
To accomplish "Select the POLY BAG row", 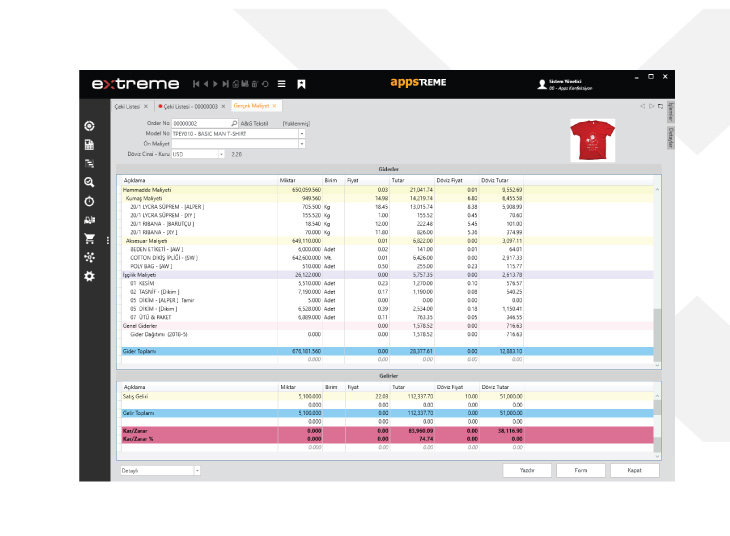I will click(387, 266).
